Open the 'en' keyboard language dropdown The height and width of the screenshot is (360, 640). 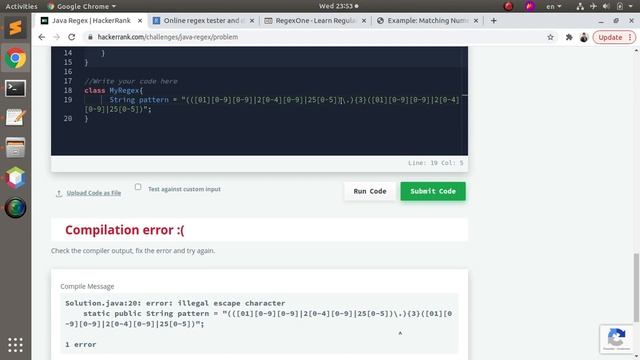(554, 6)
